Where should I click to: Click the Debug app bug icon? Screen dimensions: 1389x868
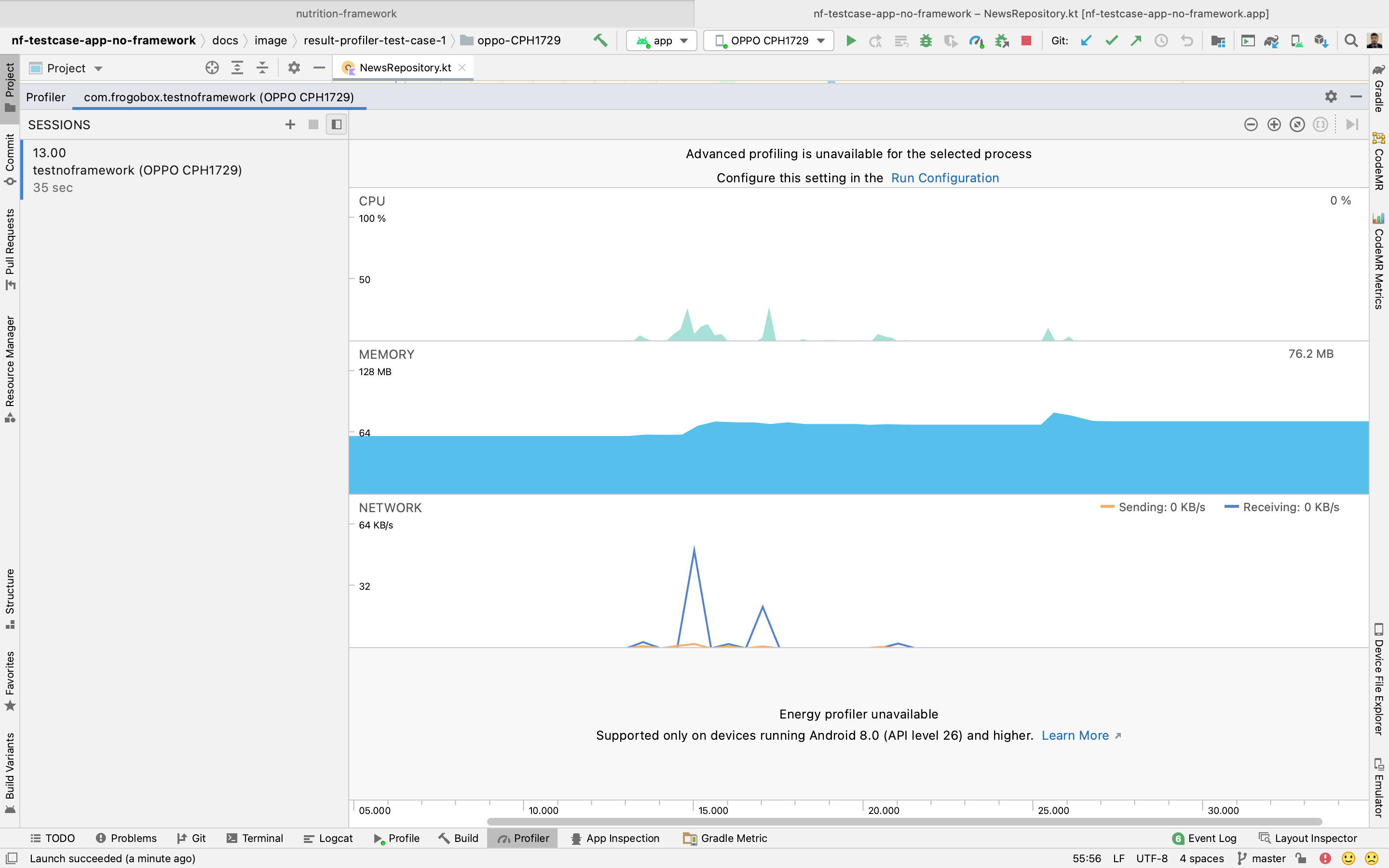[926, 41]
